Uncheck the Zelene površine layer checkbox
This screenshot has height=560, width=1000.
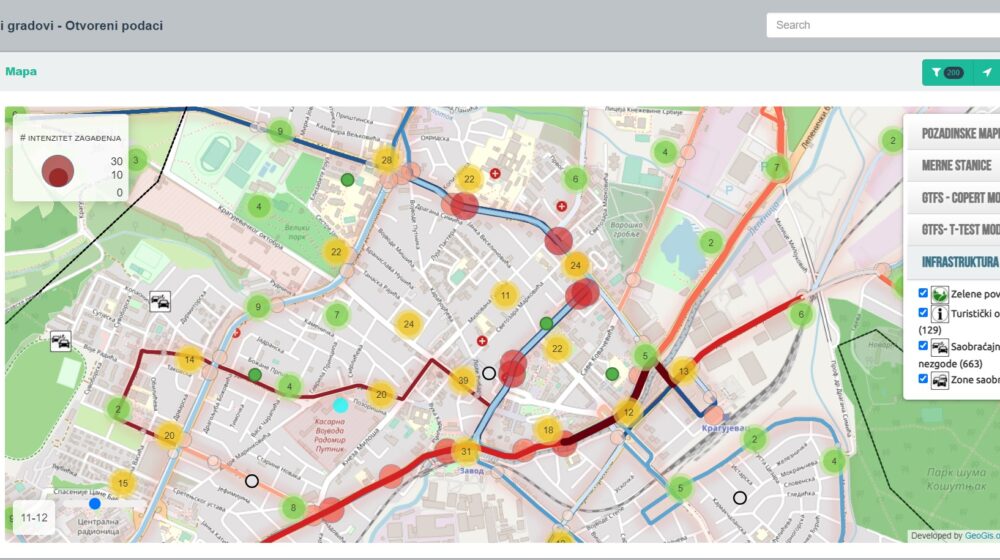(923, 294)
